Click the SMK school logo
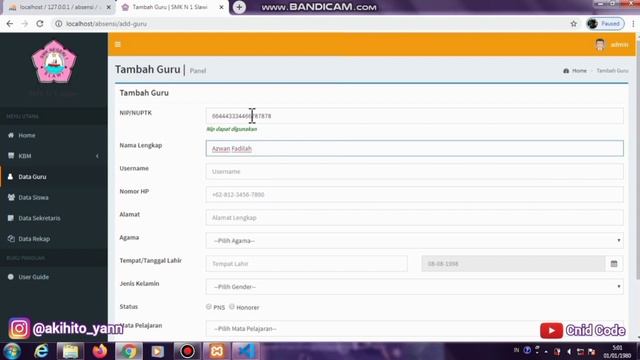The height and width of the screenshot is (360, 640). tap(54, 62)
